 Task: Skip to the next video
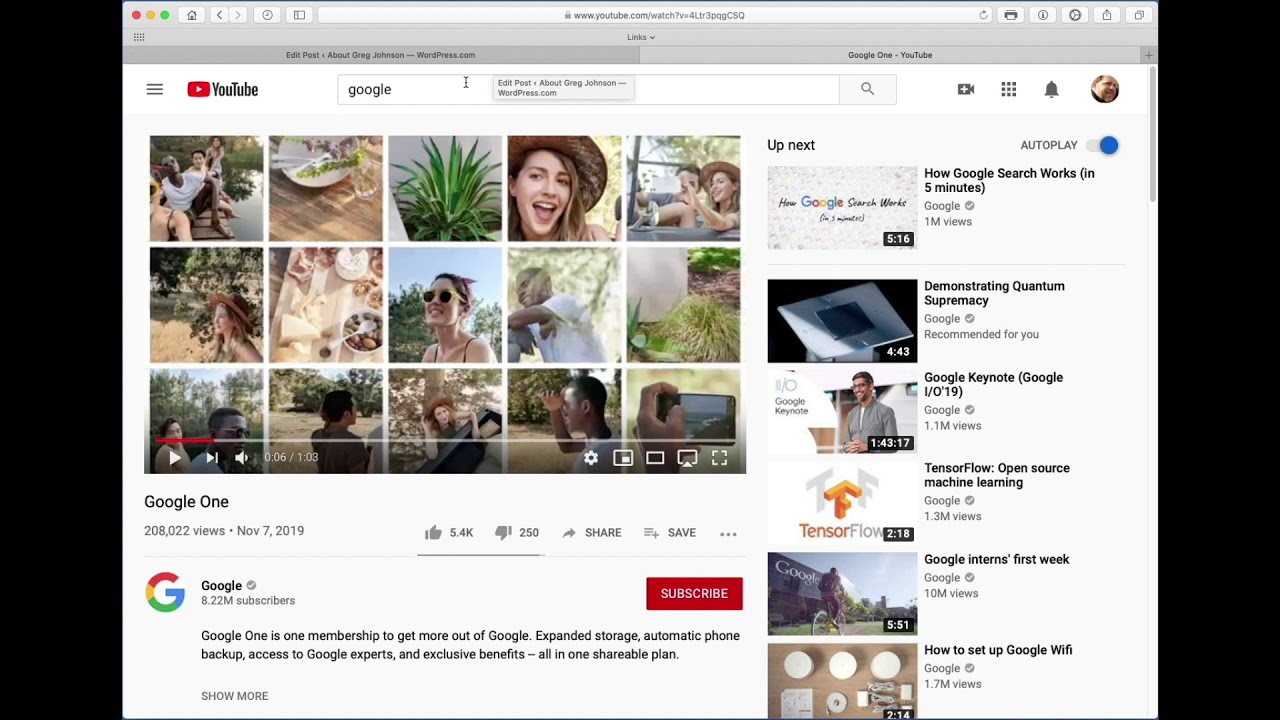point(211,457)
